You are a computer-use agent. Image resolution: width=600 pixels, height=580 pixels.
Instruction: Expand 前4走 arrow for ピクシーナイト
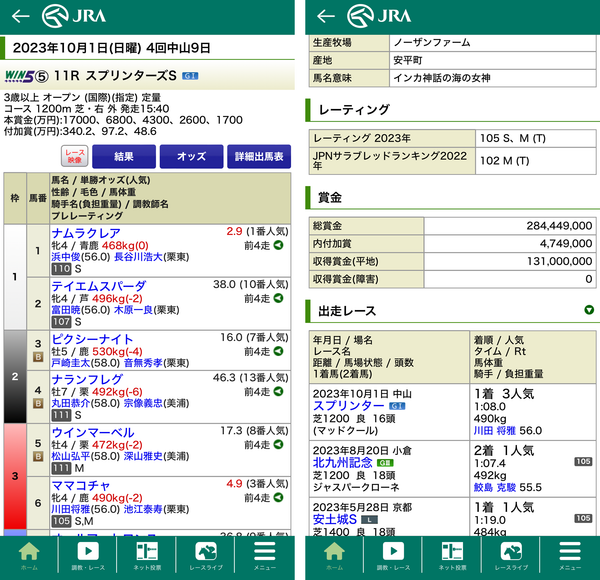tap(279, 351)
